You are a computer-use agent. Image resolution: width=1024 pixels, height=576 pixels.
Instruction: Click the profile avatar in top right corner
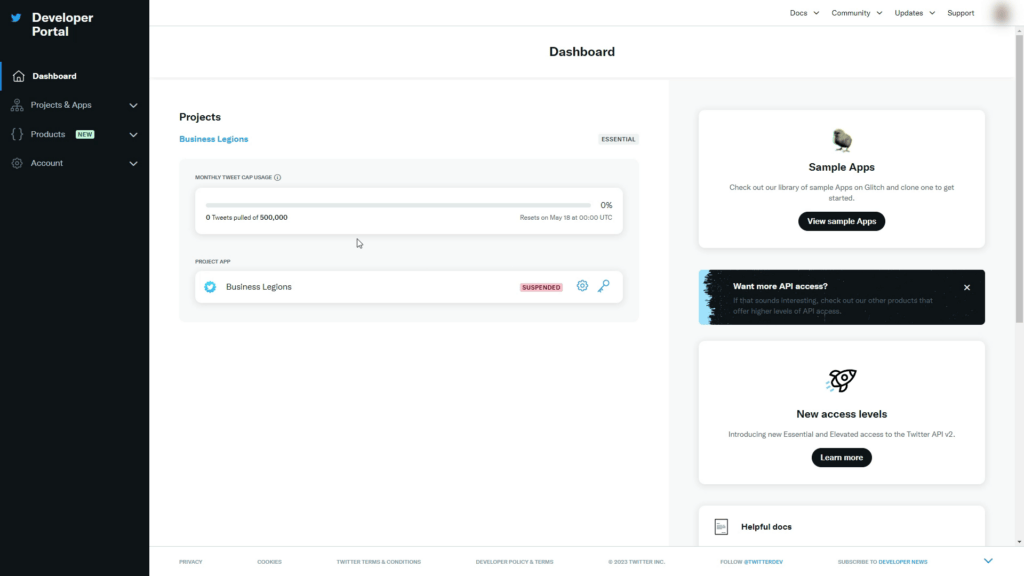[x=999, y=12]
